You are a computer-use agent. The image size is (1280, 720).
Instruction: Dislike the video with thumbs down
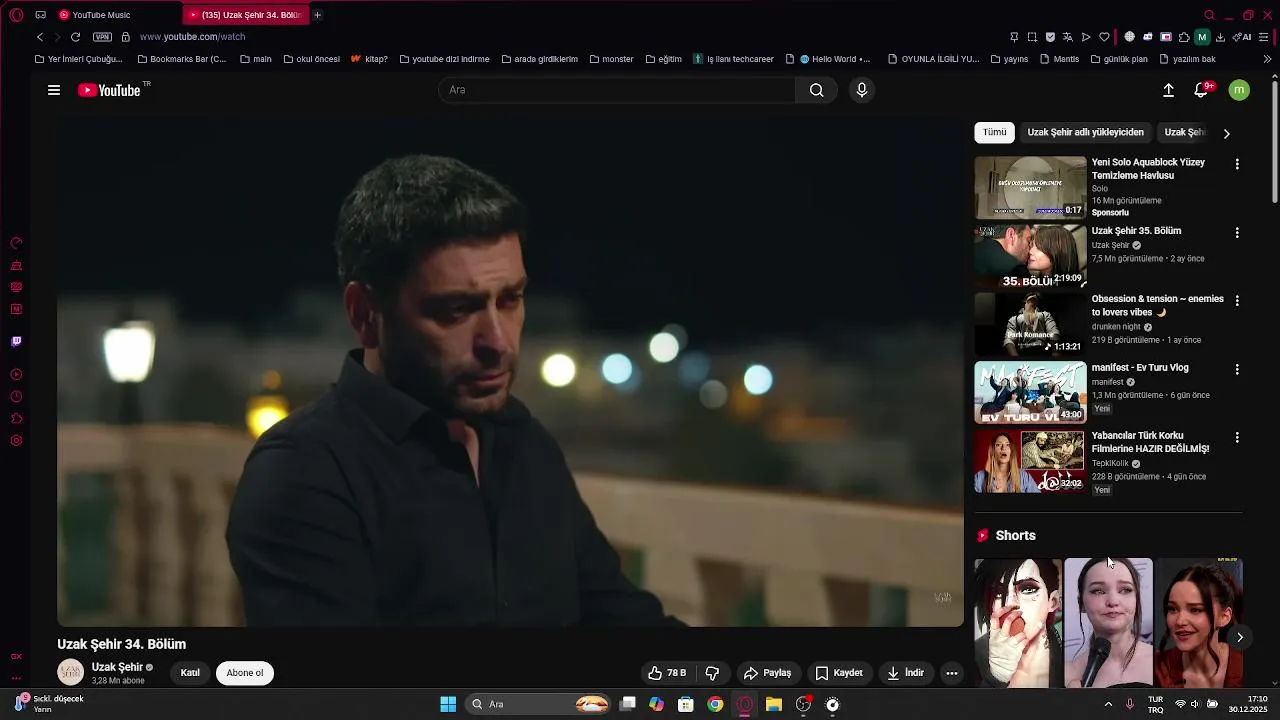tap(713, 673)
